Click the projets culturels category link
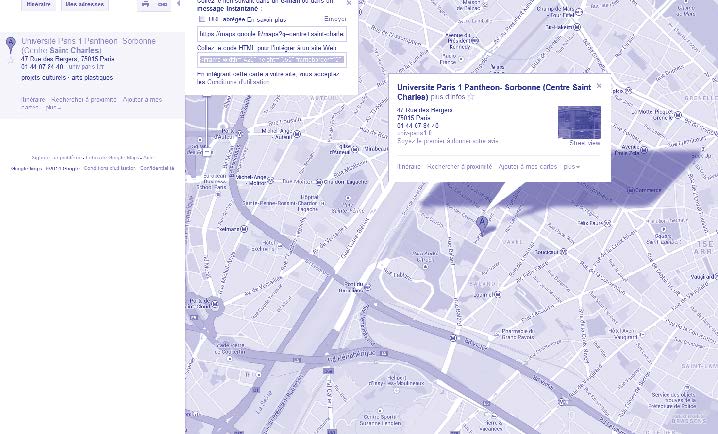718x434 pixels. [44, 77]
